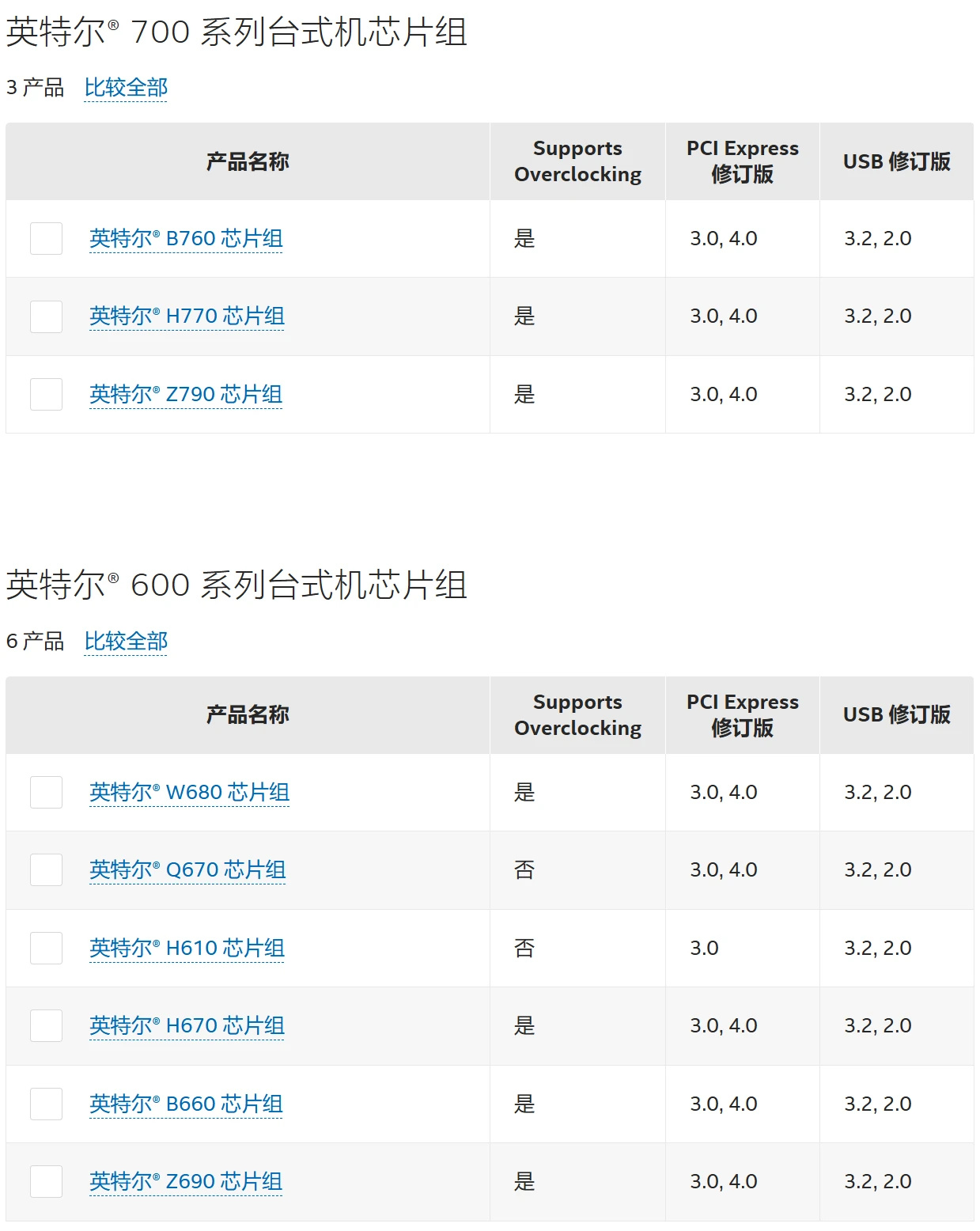980x1231 pixels.
Task: Open the 英特尔 B660 芯片组 link
Action: [x=186, y=1104]
